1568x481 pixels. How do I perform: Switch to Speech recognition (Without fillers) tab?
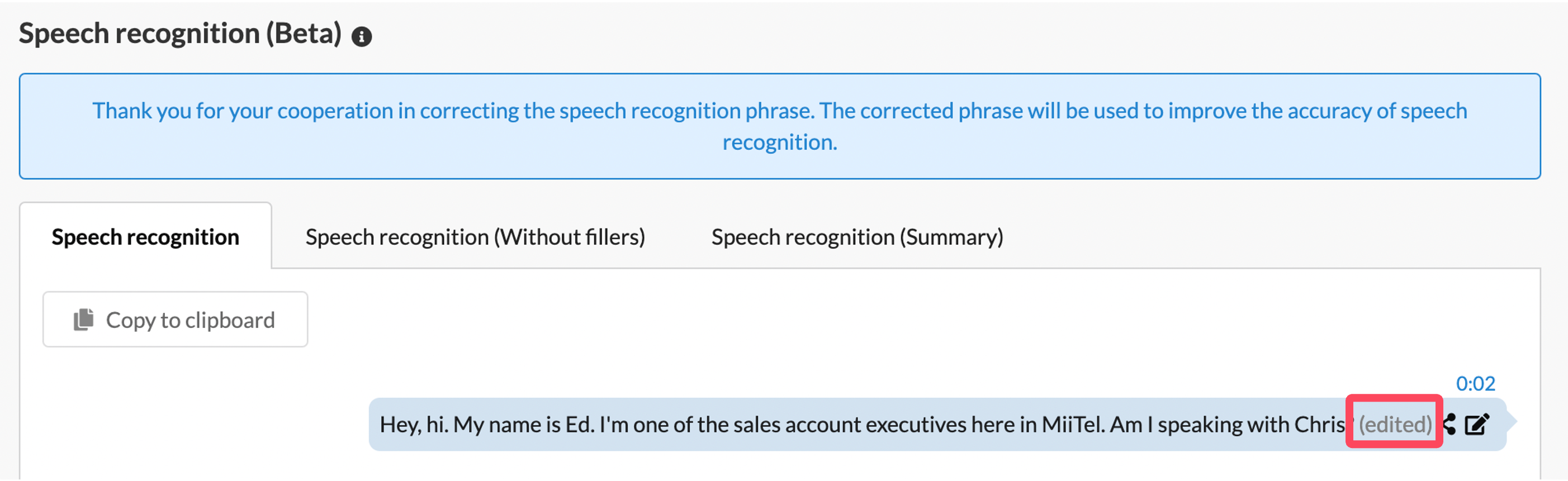pyautogui.click(x=475, y=237)
